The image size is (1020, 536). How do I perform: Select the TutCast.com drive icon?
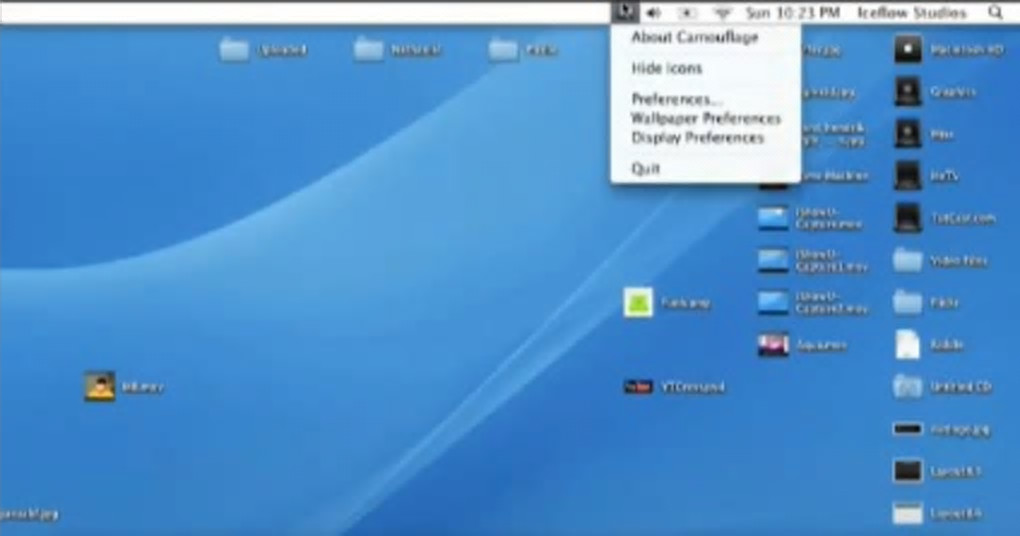tap(907, 218)
